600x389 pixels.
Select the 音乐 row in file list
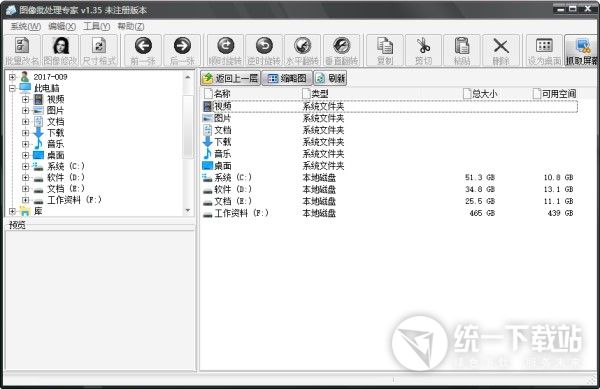click(390, 154)
